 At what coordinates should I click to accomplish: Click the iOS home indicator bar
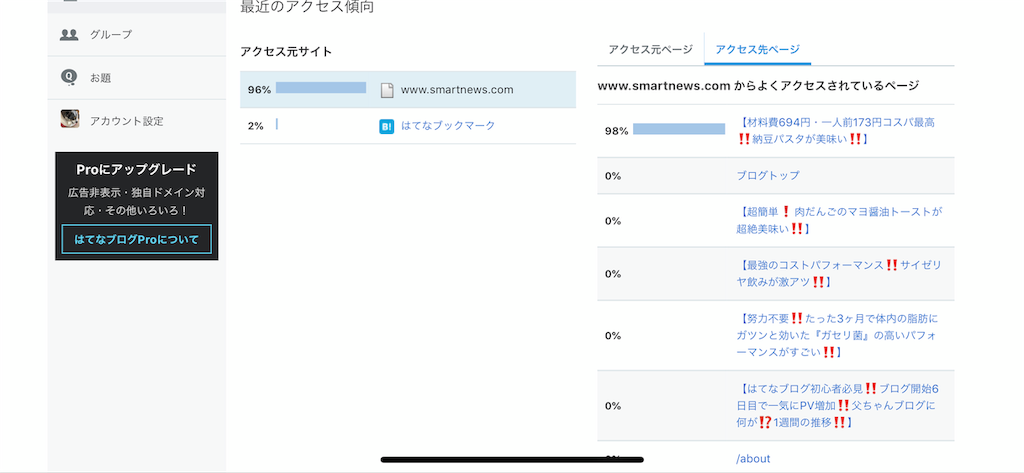click(512, 459)
